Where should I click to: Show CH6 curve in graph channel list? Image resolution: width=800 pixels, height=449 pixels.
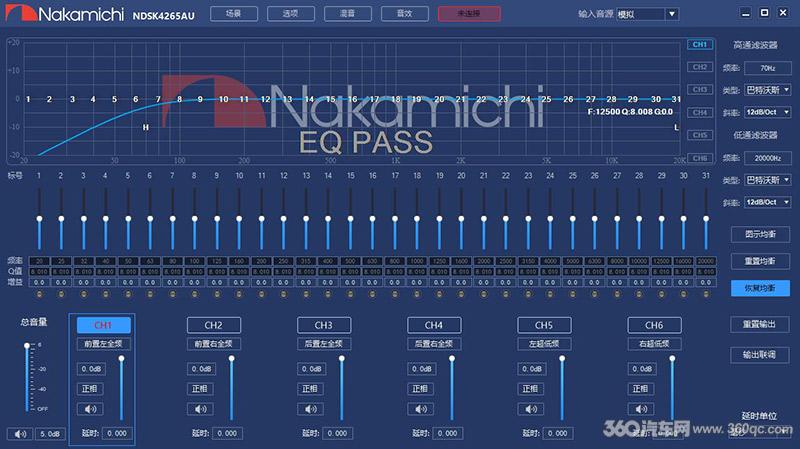click(x=700, y=158)
